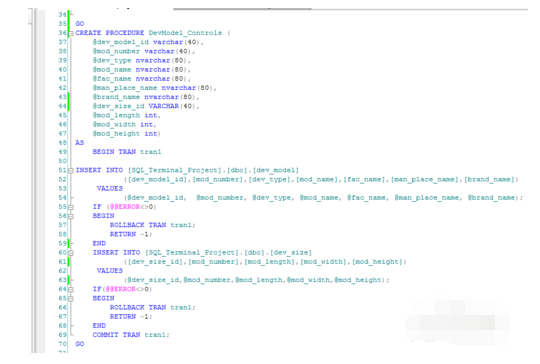Click the GO statement on line 35
The height and width of the screenshot is (364, 540).
tap(80, 24)
